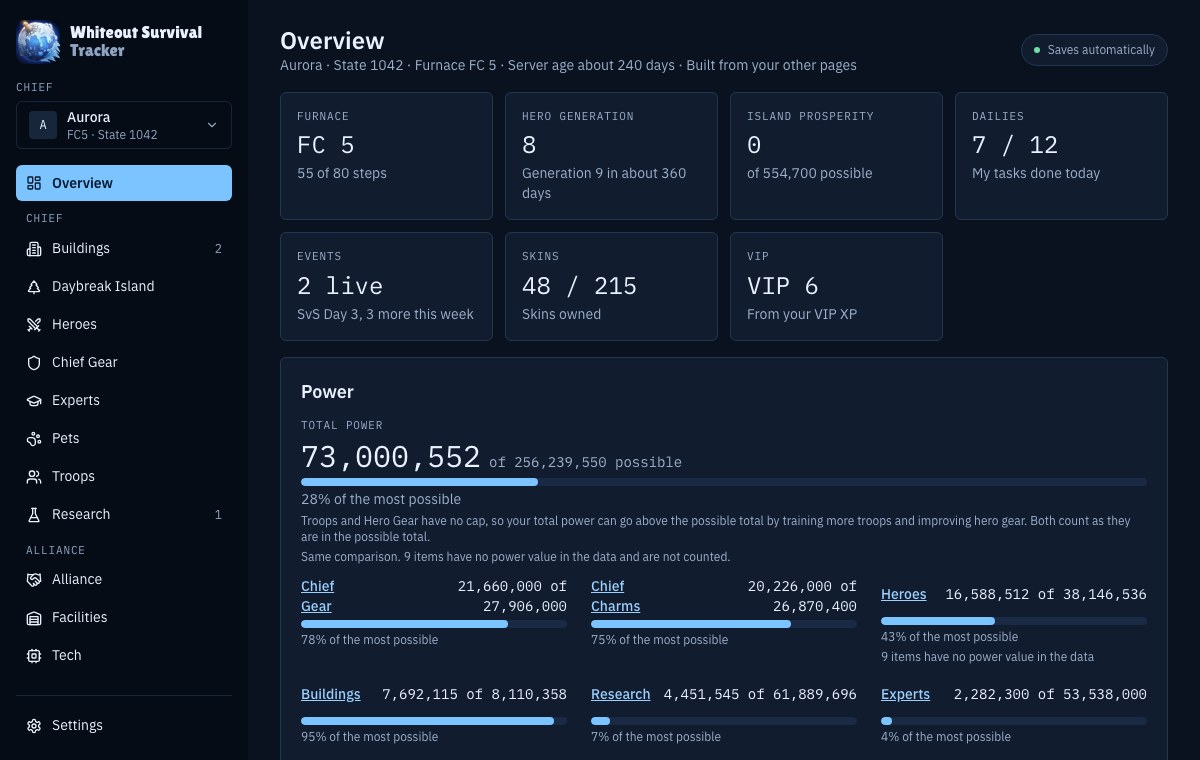Follow the Research power link

621,694
